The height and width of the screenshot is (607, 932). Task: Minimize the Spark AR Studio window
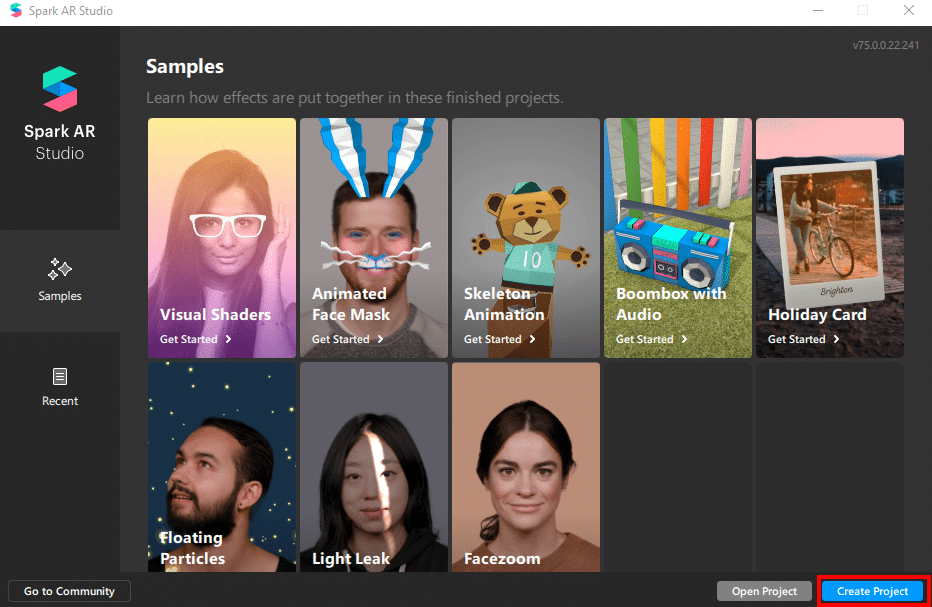(x=818, y=11)
